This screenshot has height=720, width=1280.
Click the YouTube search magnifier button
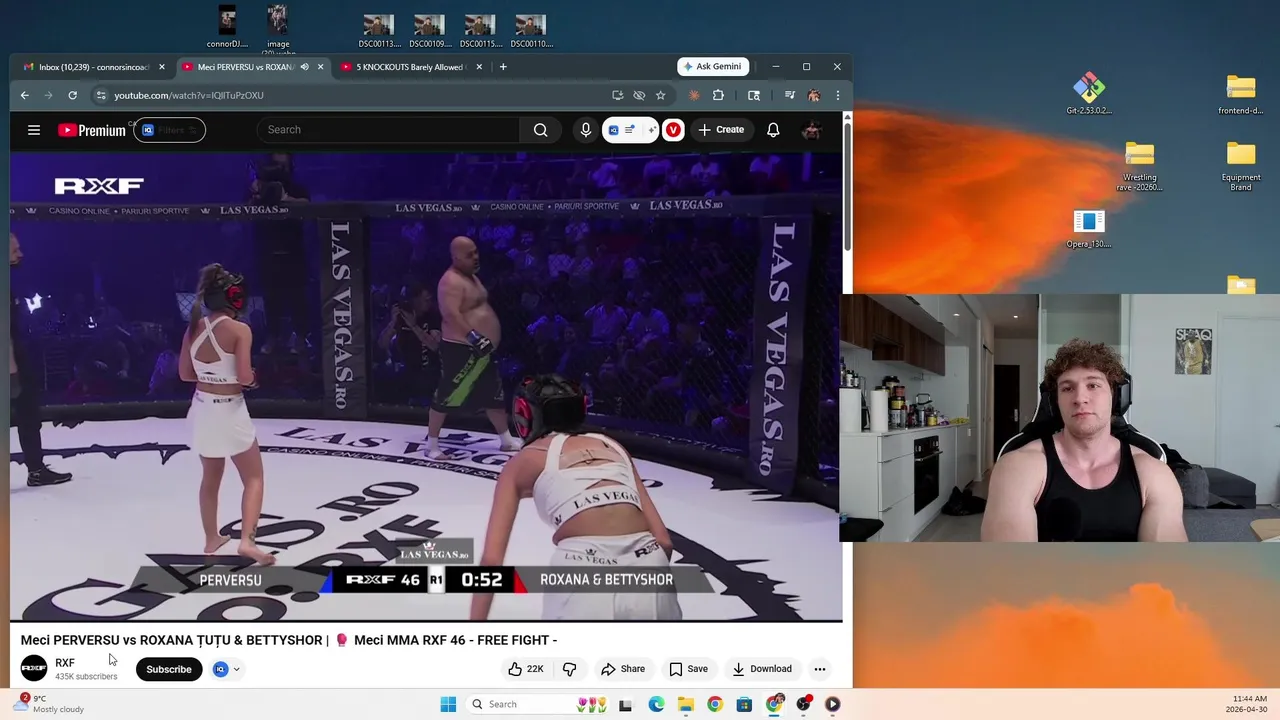coord(541,130)
